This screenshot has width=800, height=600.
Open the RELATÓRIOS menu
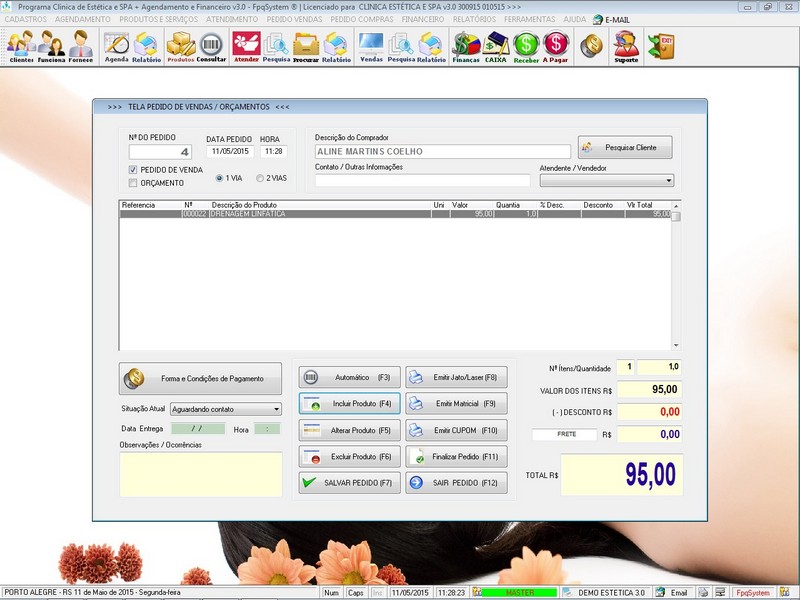[x=474, y=19]
